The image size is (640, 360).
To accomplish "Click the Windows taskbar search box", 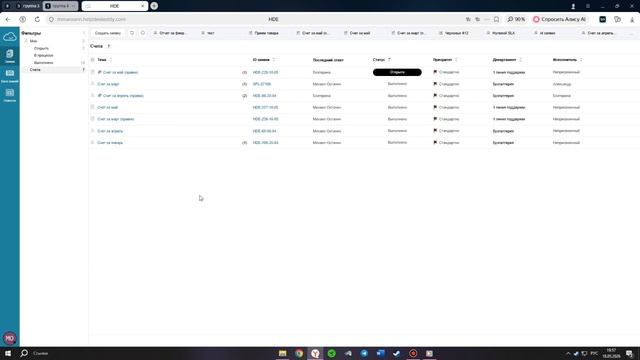I will click(x=40, y=353).
